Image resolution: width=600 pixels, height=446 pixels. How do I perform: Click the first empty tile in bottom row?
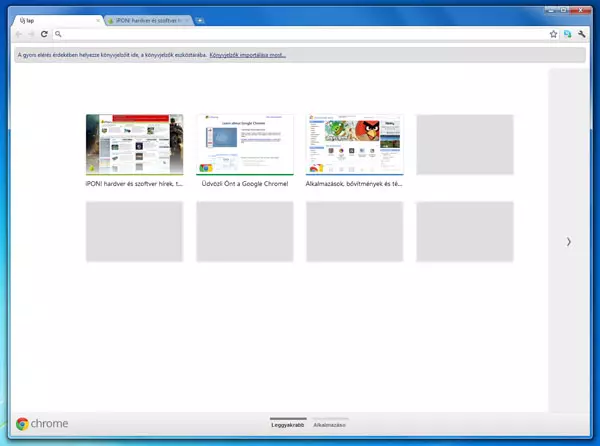(134, 231)
